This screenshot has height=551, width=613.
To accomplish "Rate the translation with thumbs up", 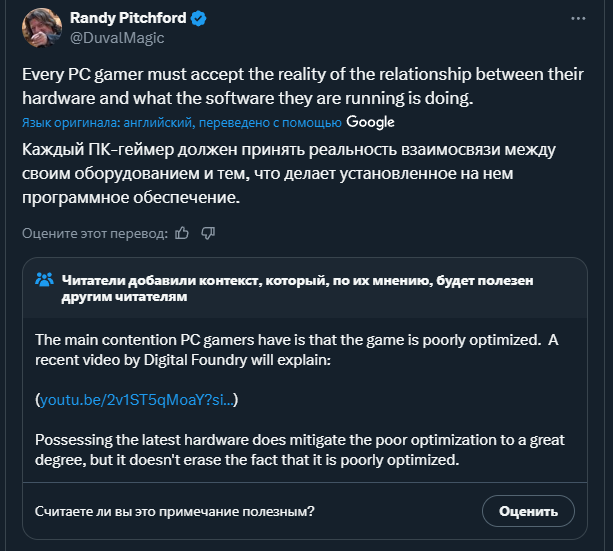I will tap(182, 233).
